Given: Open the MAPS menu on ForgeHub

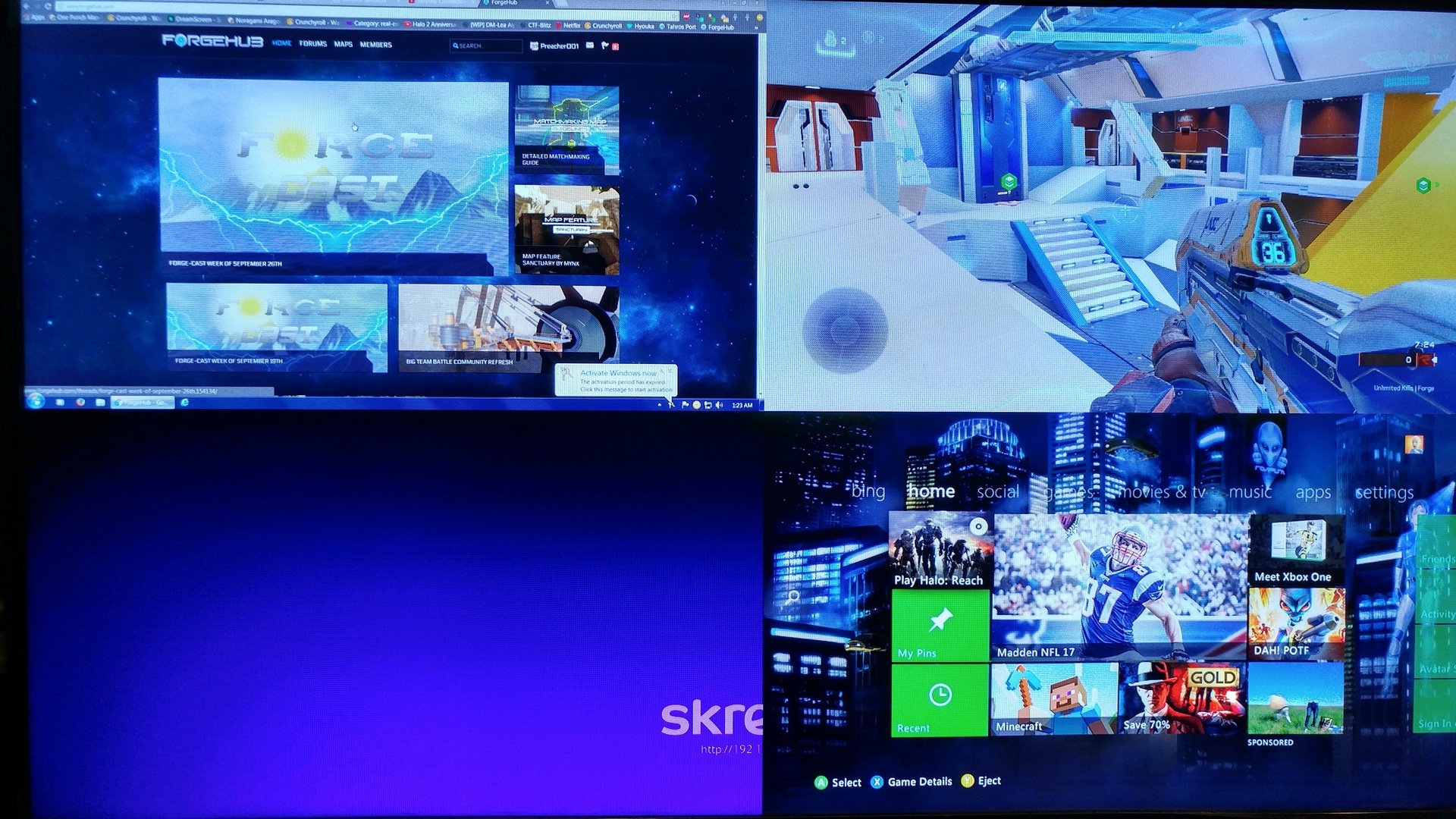Looking at the screenshot, I should point(343,44).
